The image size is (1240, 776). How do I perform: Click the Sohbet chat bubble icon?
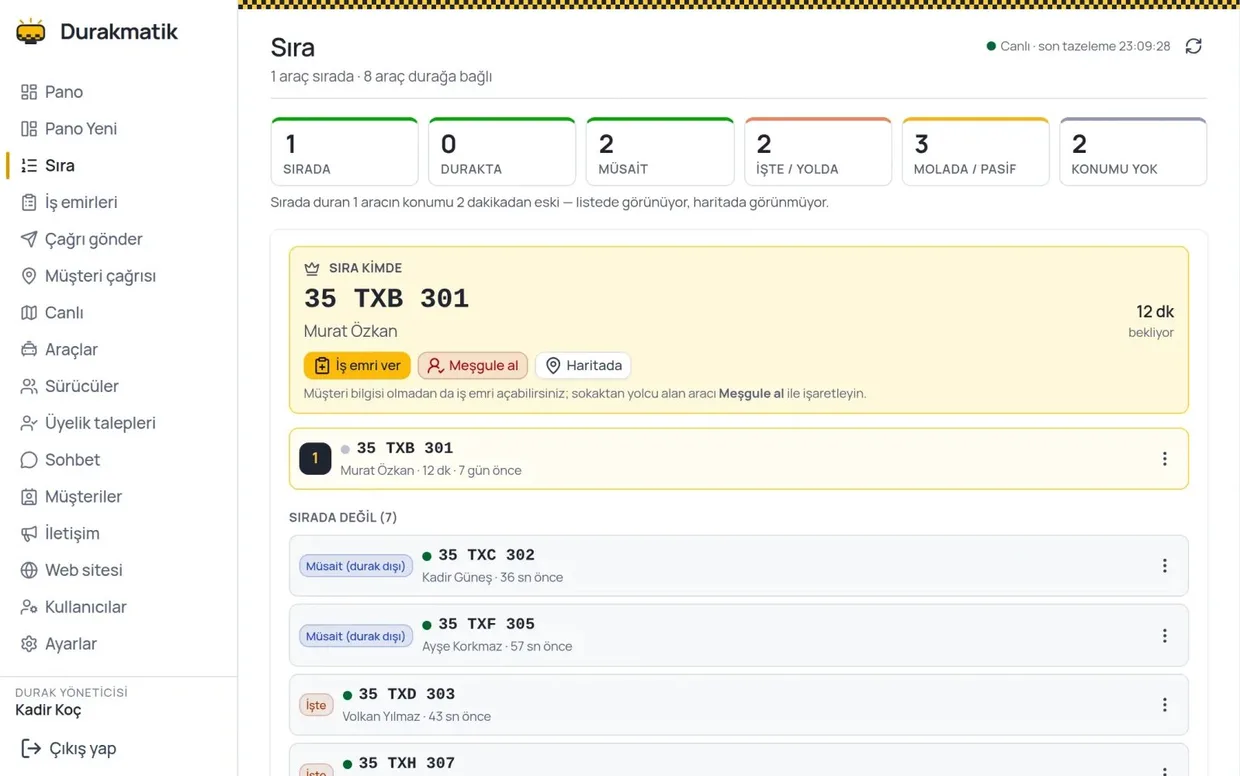click(x=29, y=460)
